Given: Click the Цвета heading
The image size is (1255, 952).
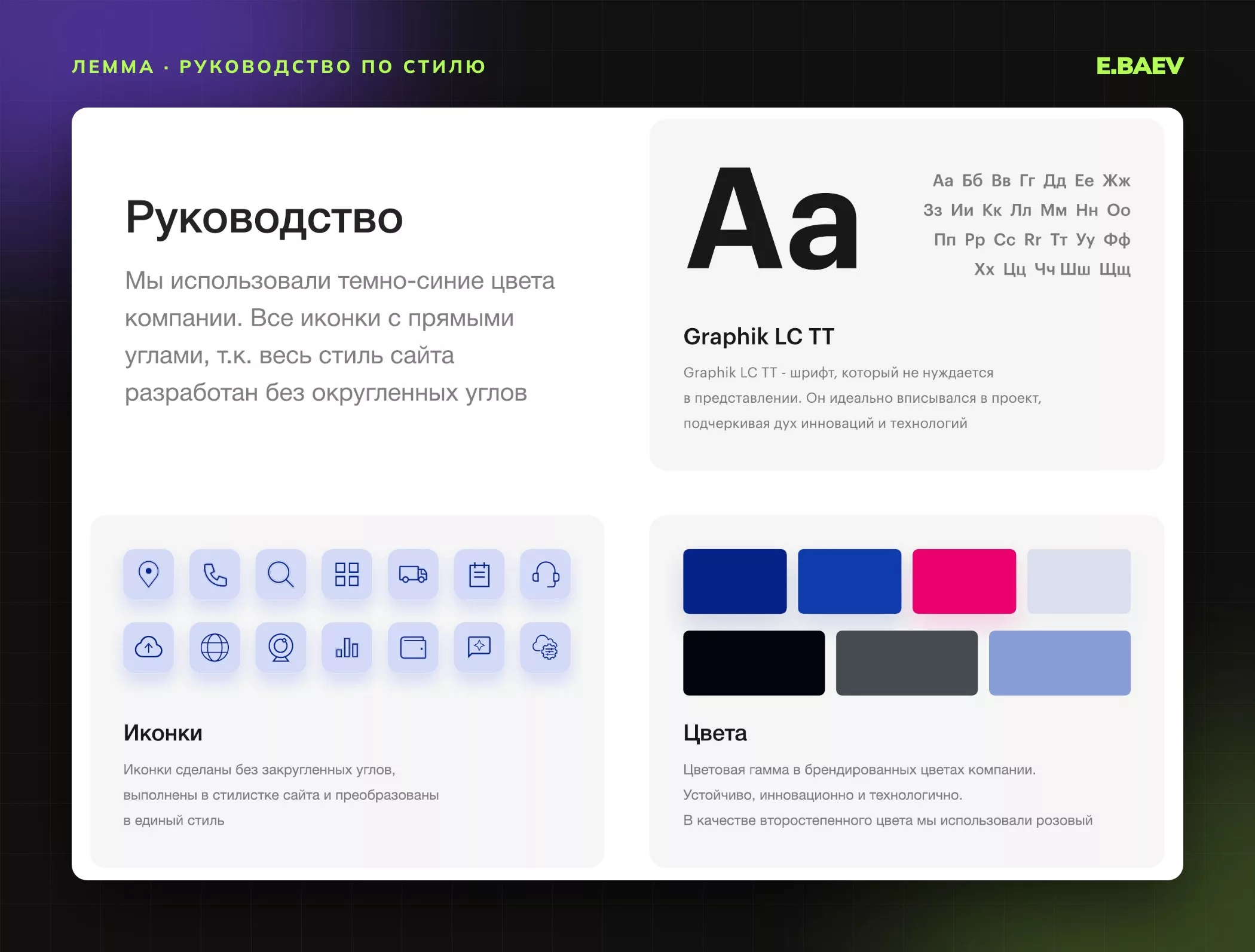Looking at the screenshot, I should (x=715, y=734).
